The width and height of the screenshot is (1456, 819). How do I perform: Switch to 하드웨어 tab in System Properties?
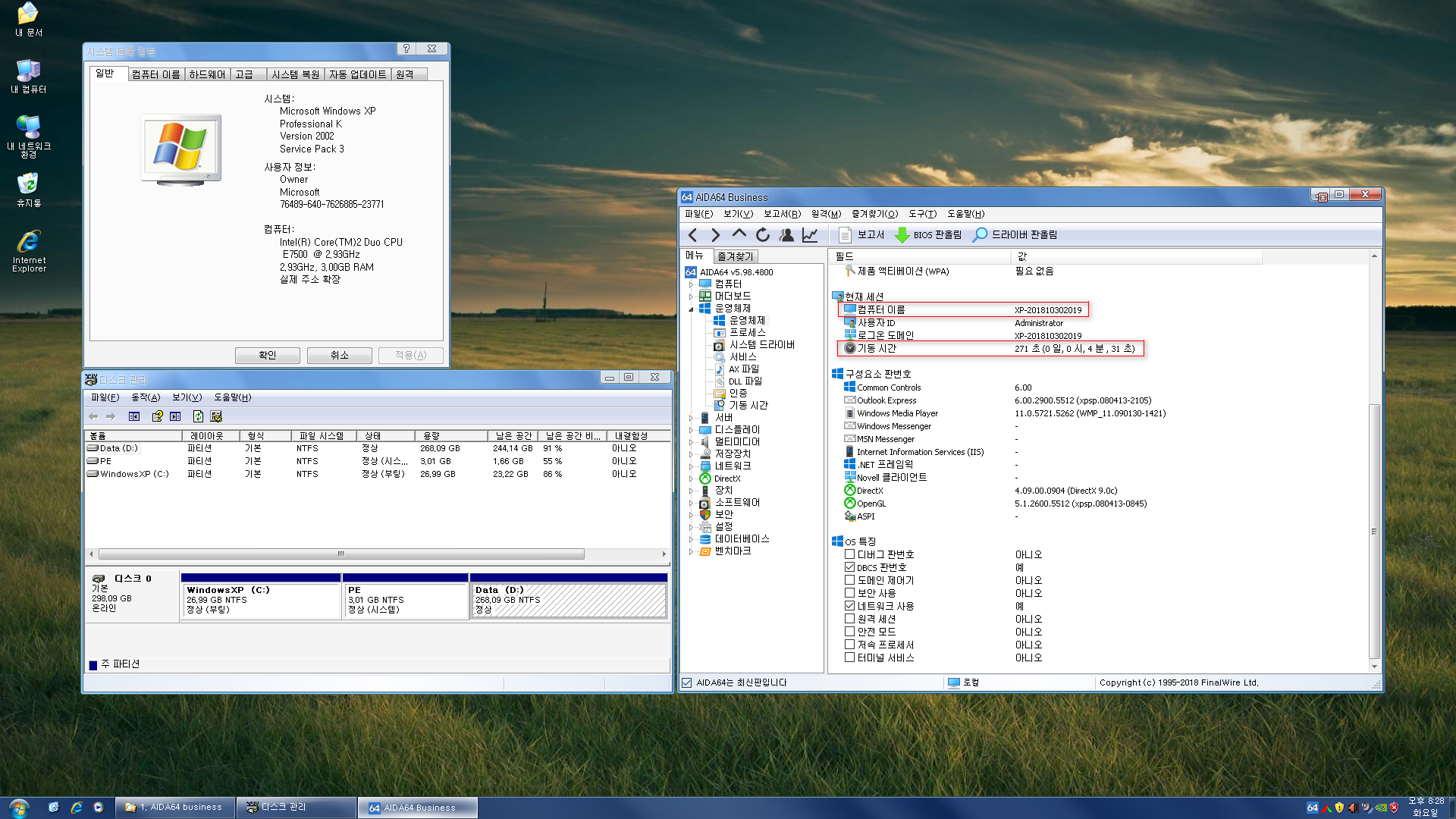tap(207, 74)
